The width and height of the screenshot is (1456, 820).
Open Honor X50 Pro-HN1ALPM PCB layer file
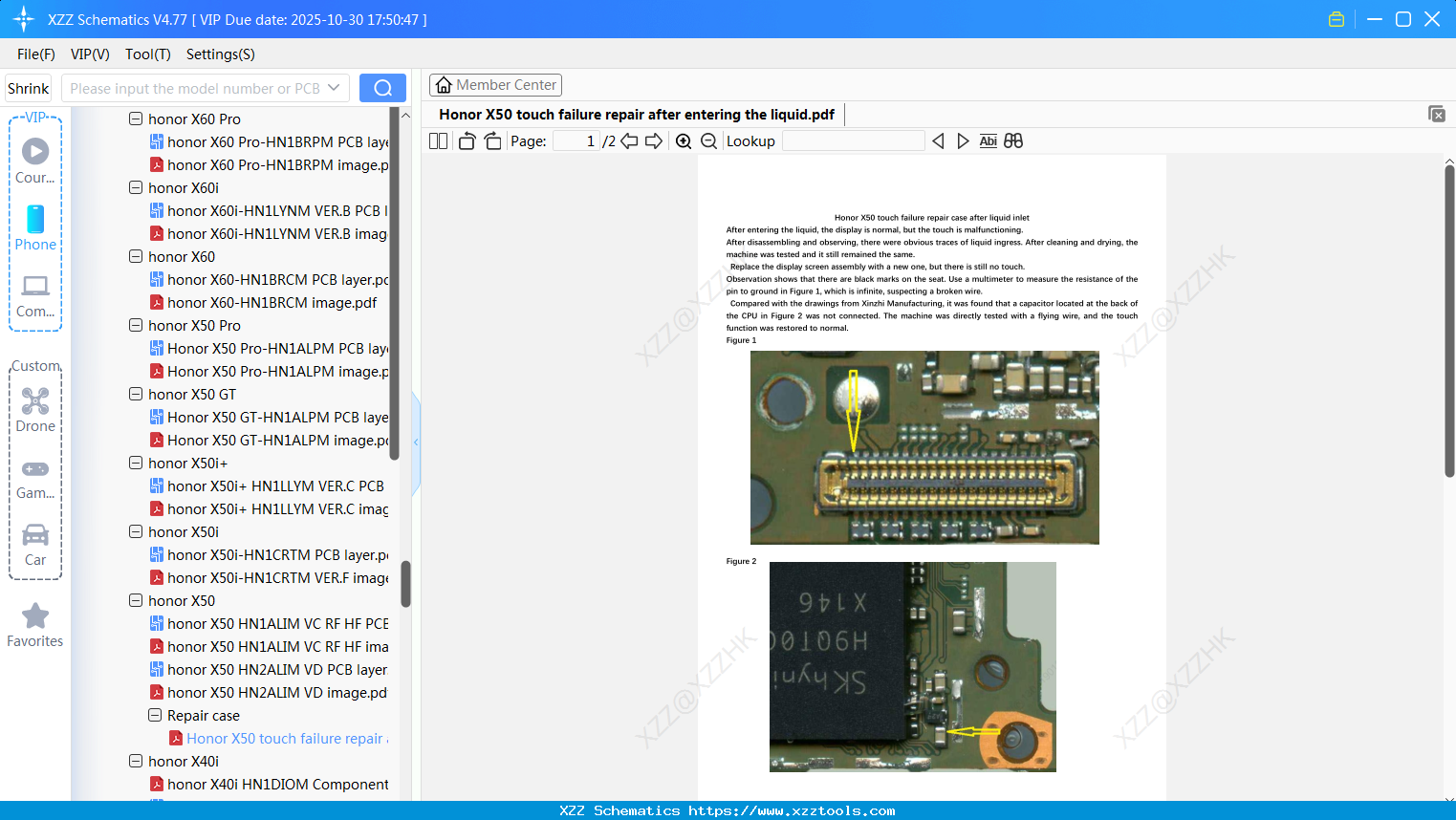[269, 348]
